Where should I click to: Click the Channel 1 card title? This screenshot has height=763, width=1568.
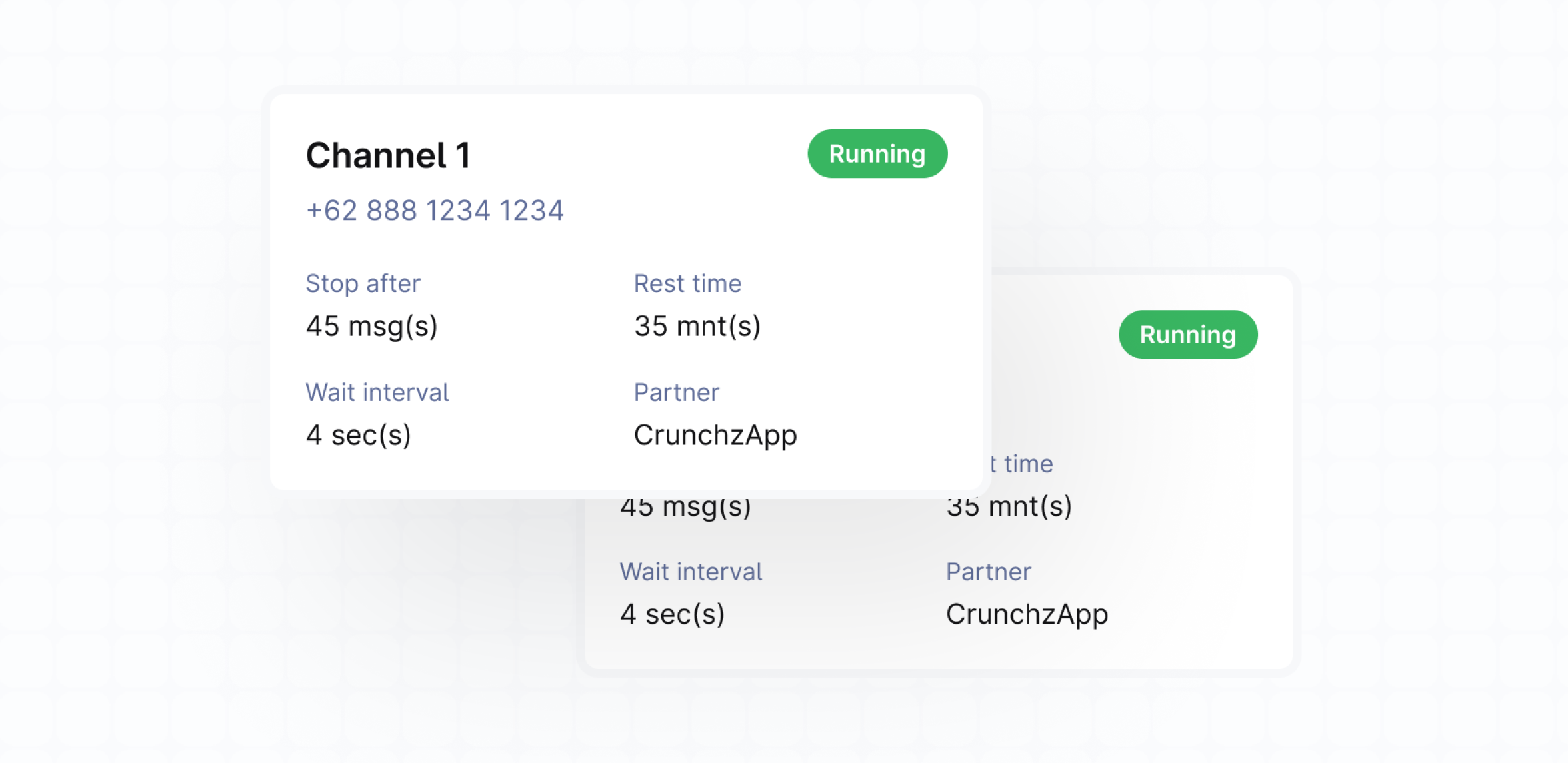click(x=388, y=156)
